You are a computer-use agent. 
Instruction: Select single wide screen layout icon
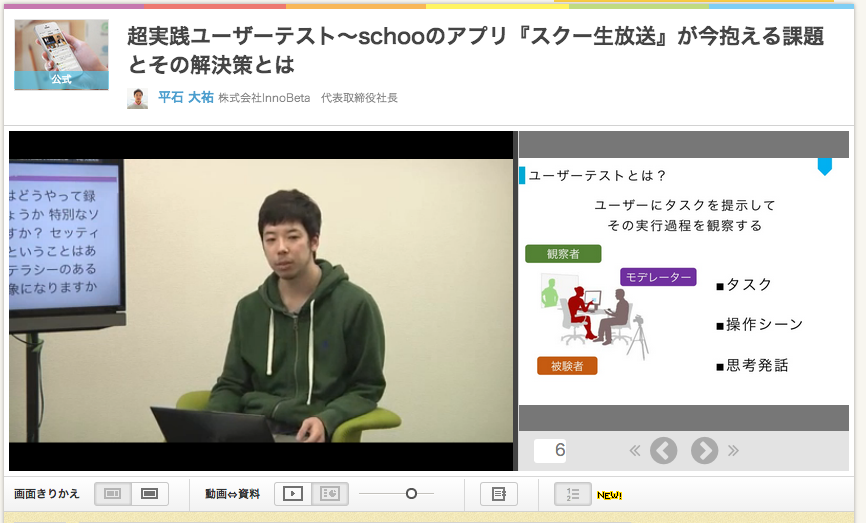pyautogui.click(x=150, y=494)
